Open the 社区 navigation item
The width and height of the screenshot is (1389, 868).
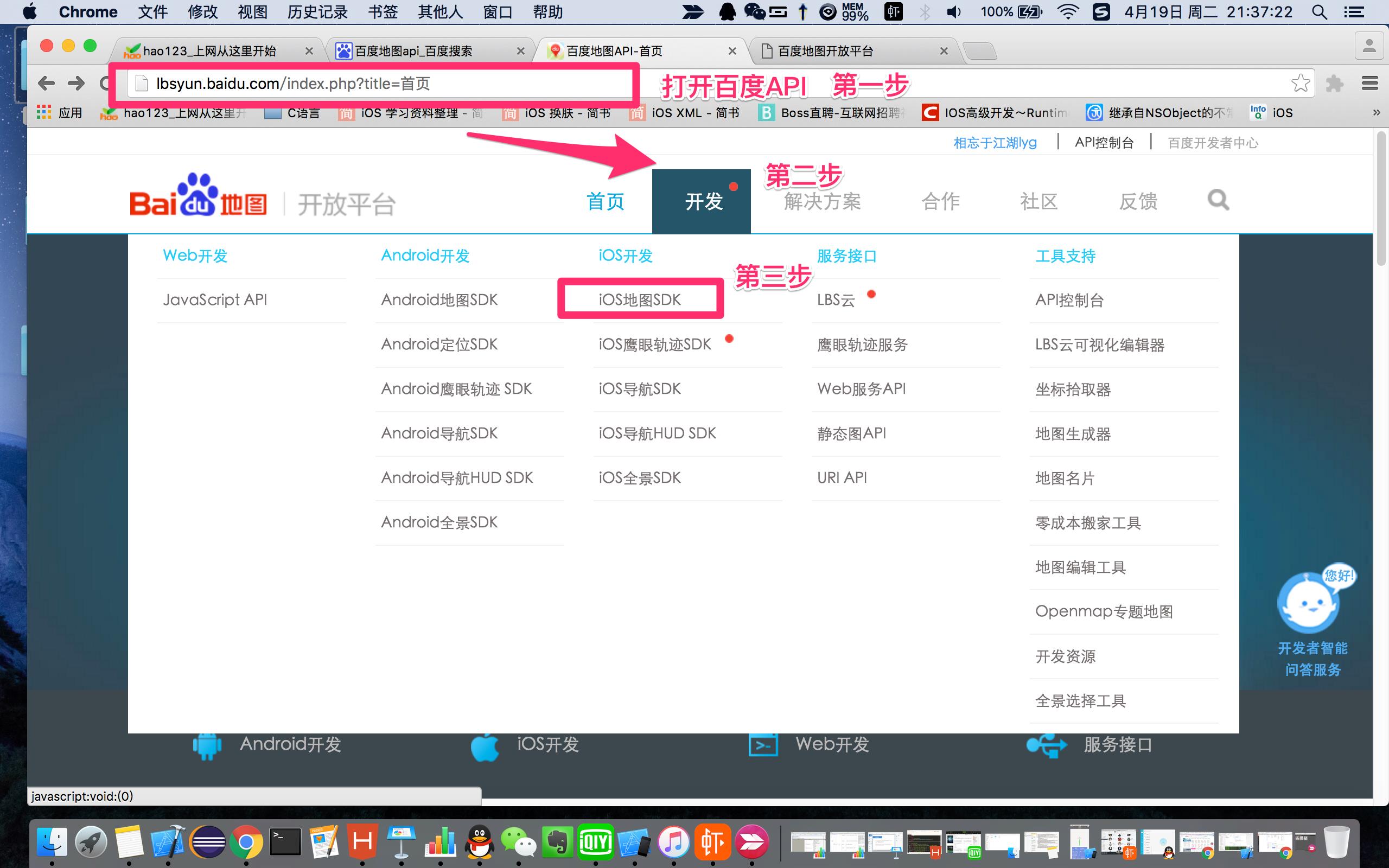1038,201
